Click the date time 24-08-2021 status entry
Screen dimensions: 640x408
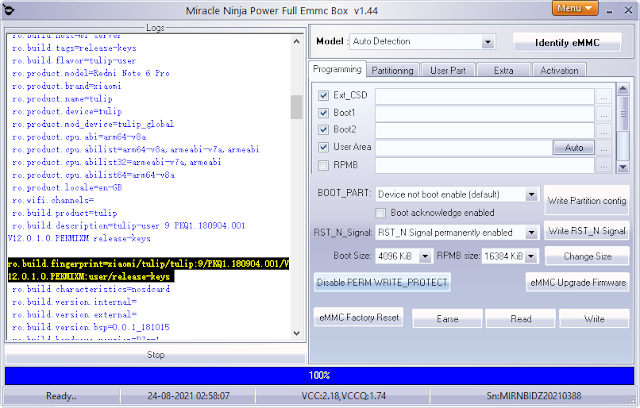(188, 396)
